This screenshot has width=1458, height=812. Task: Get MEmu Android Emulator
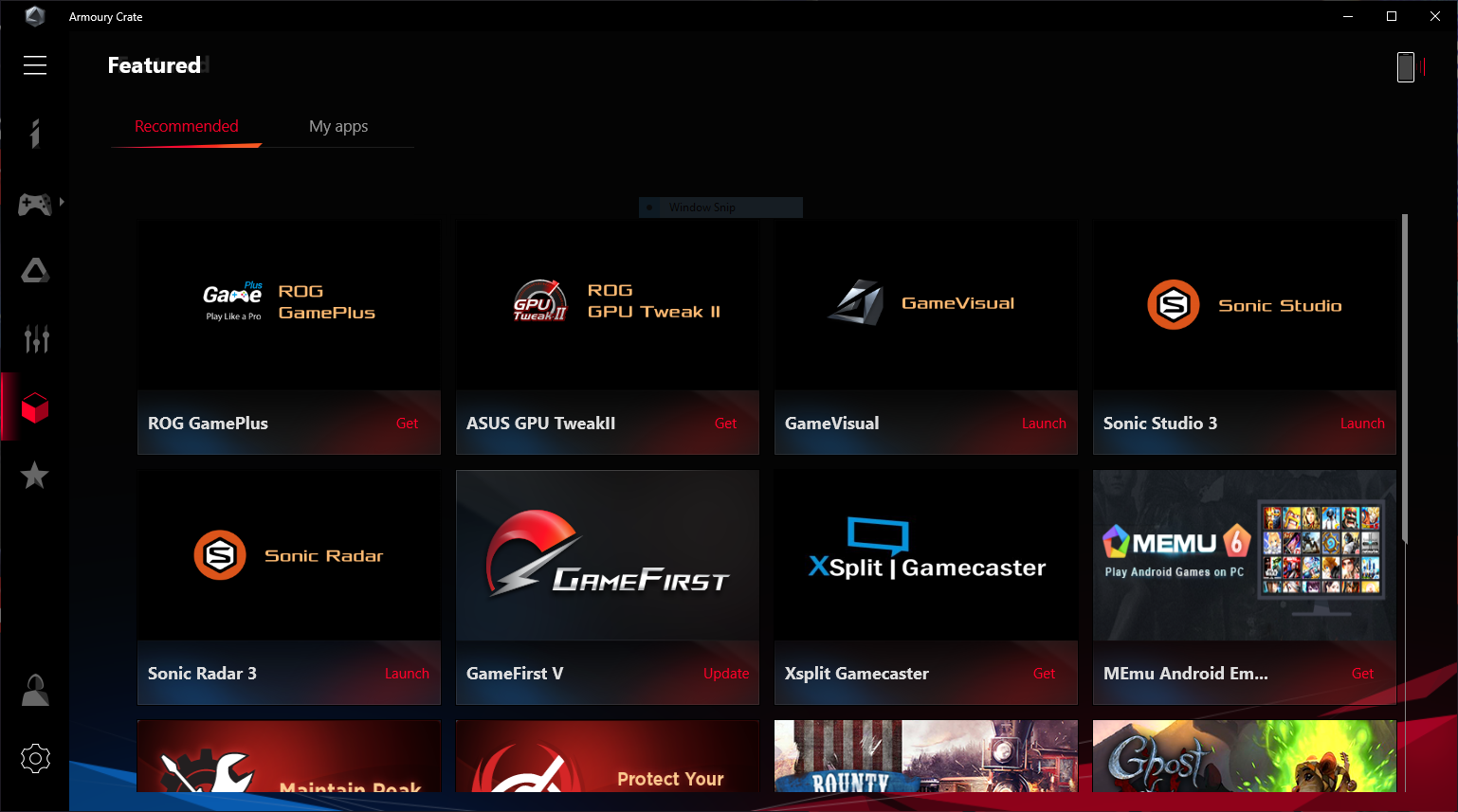click(1362, 674)
